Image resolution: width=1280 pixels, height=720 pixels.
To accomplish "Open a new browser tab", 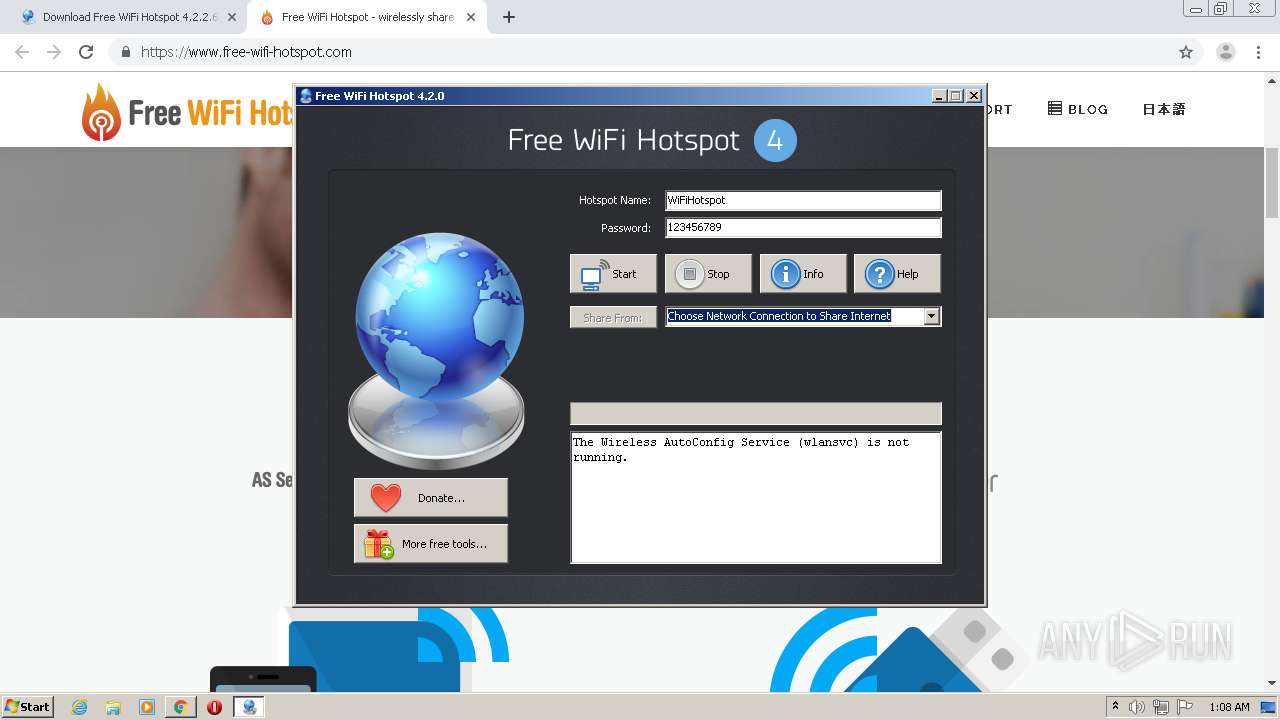I will point(508,17).
